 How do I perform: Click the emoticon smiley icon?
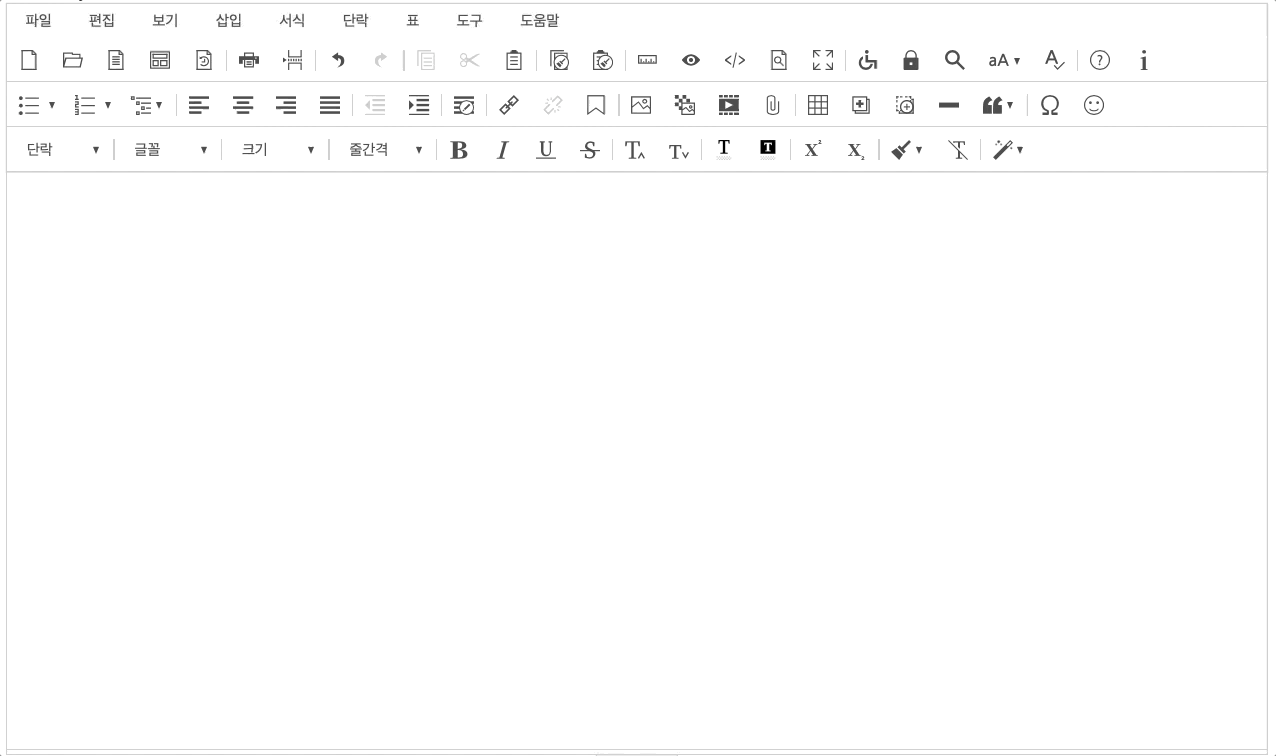coord(1094,105)
